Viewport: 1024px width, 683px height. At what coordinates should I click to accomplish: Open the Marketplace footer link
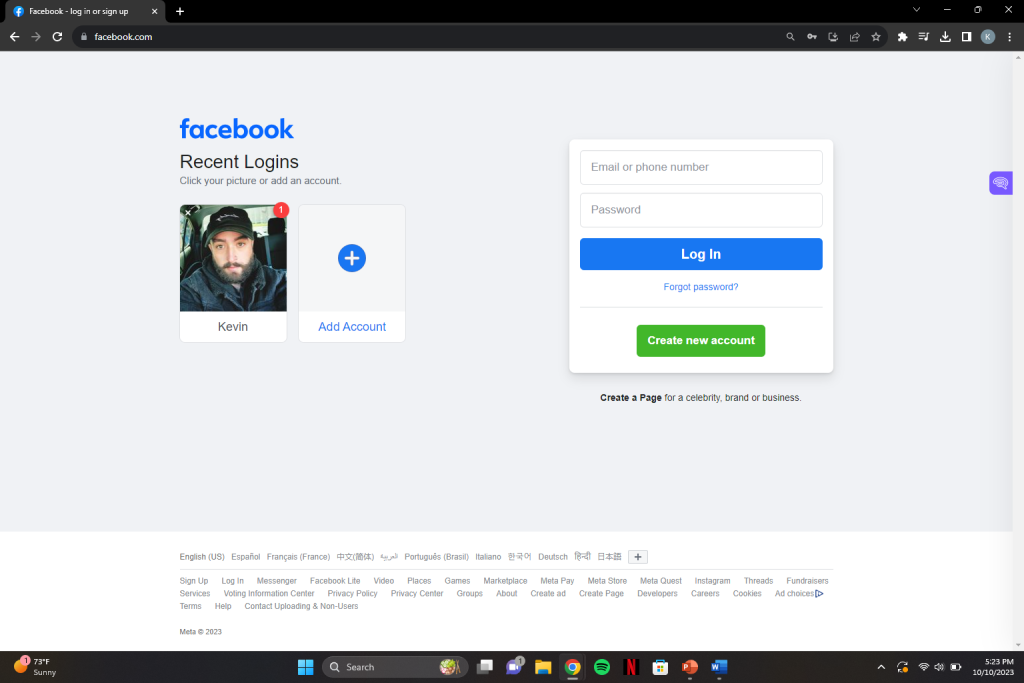coord(505,580)
